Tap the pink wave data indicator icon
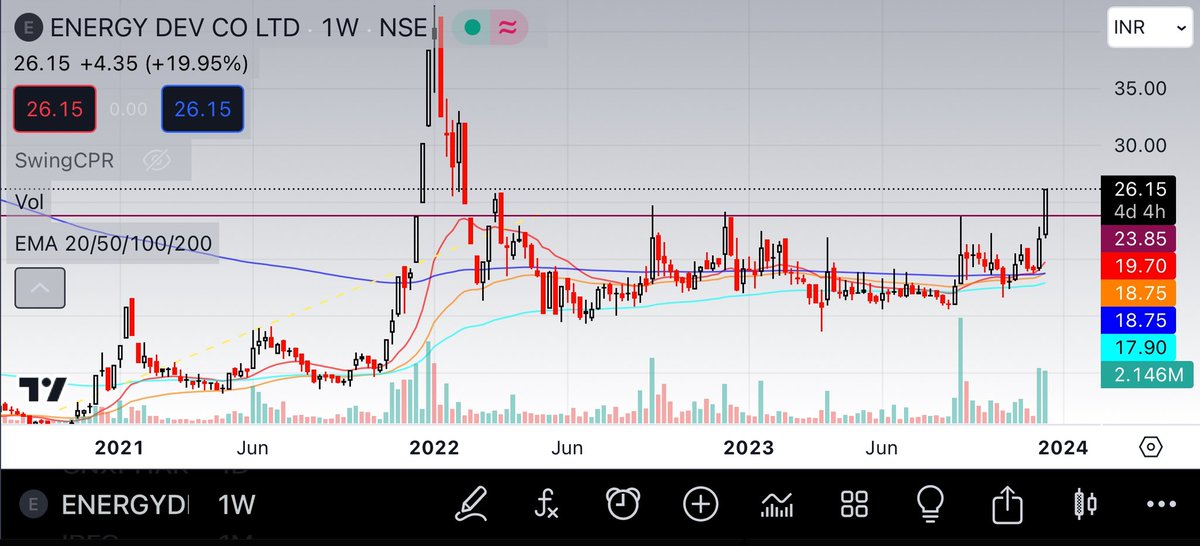This screenshot has width=1200, height=546. coord(507,29)
